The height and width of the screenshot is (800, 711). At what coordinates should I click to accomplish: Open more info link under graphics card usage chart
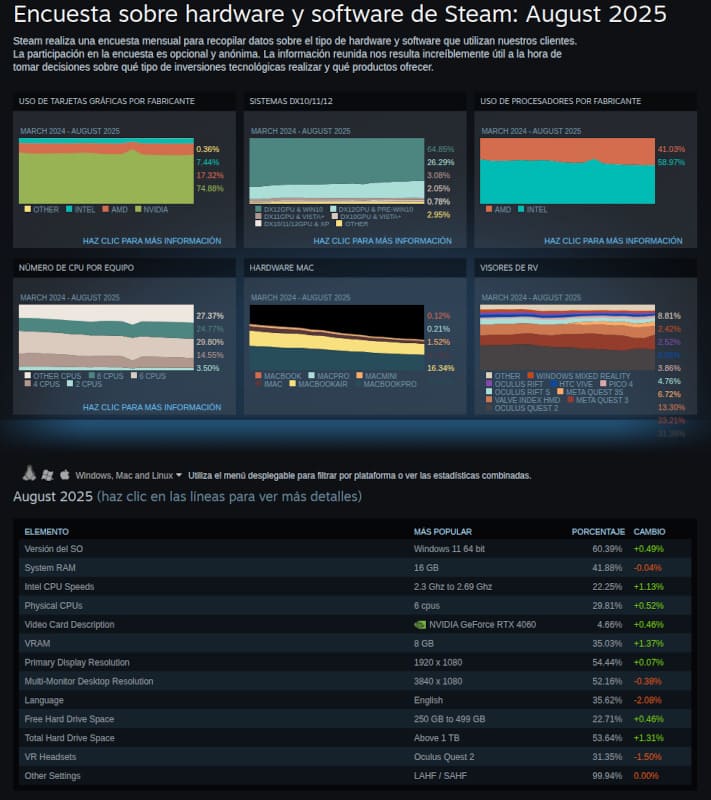(x=152, y=241)
